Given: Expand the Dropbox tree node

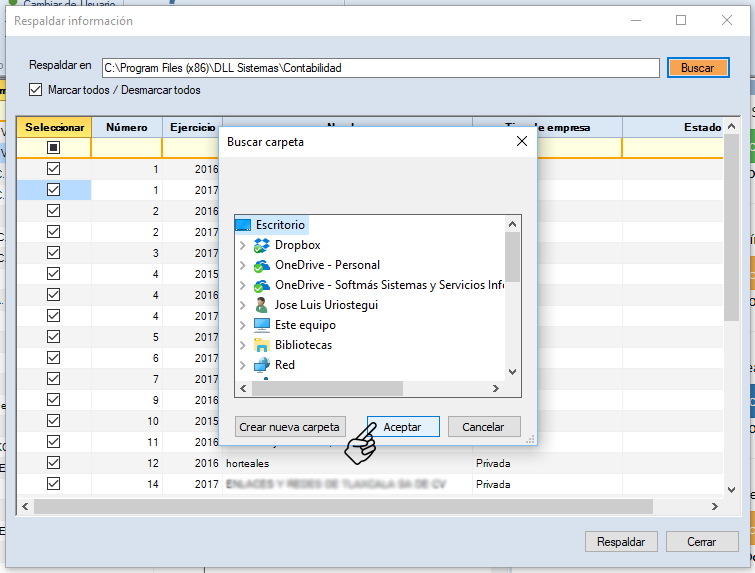Looking at the screenshot, I should [242, 245].
